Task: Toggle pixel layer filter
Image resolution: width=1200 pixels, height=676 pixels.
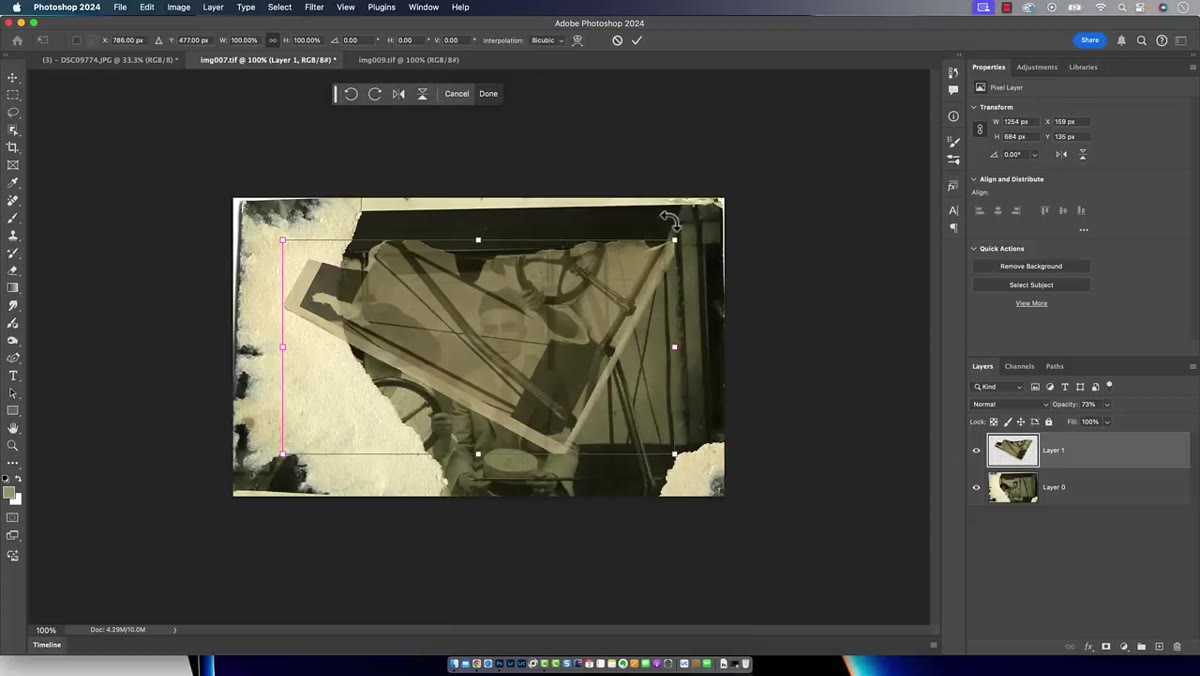Action: [x=1035, y=387]
